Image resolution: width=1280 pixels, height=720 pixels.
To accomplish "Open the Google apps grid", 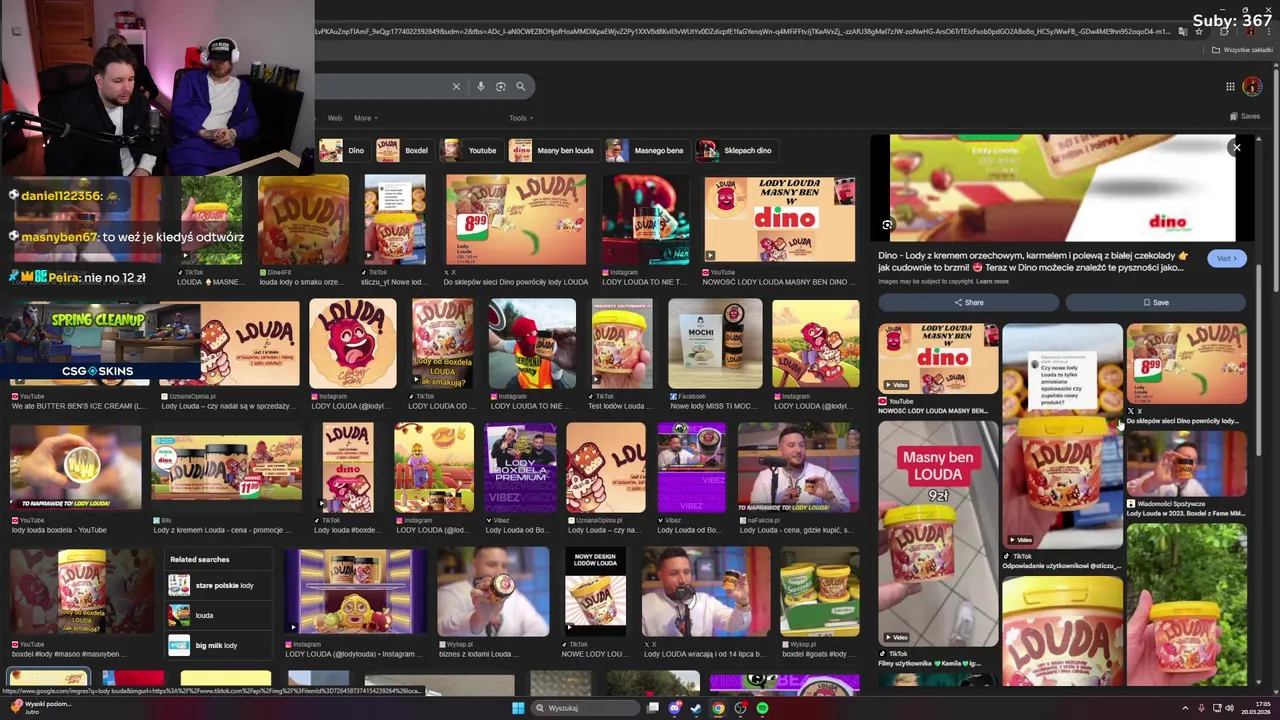I will click(1230, 87).
